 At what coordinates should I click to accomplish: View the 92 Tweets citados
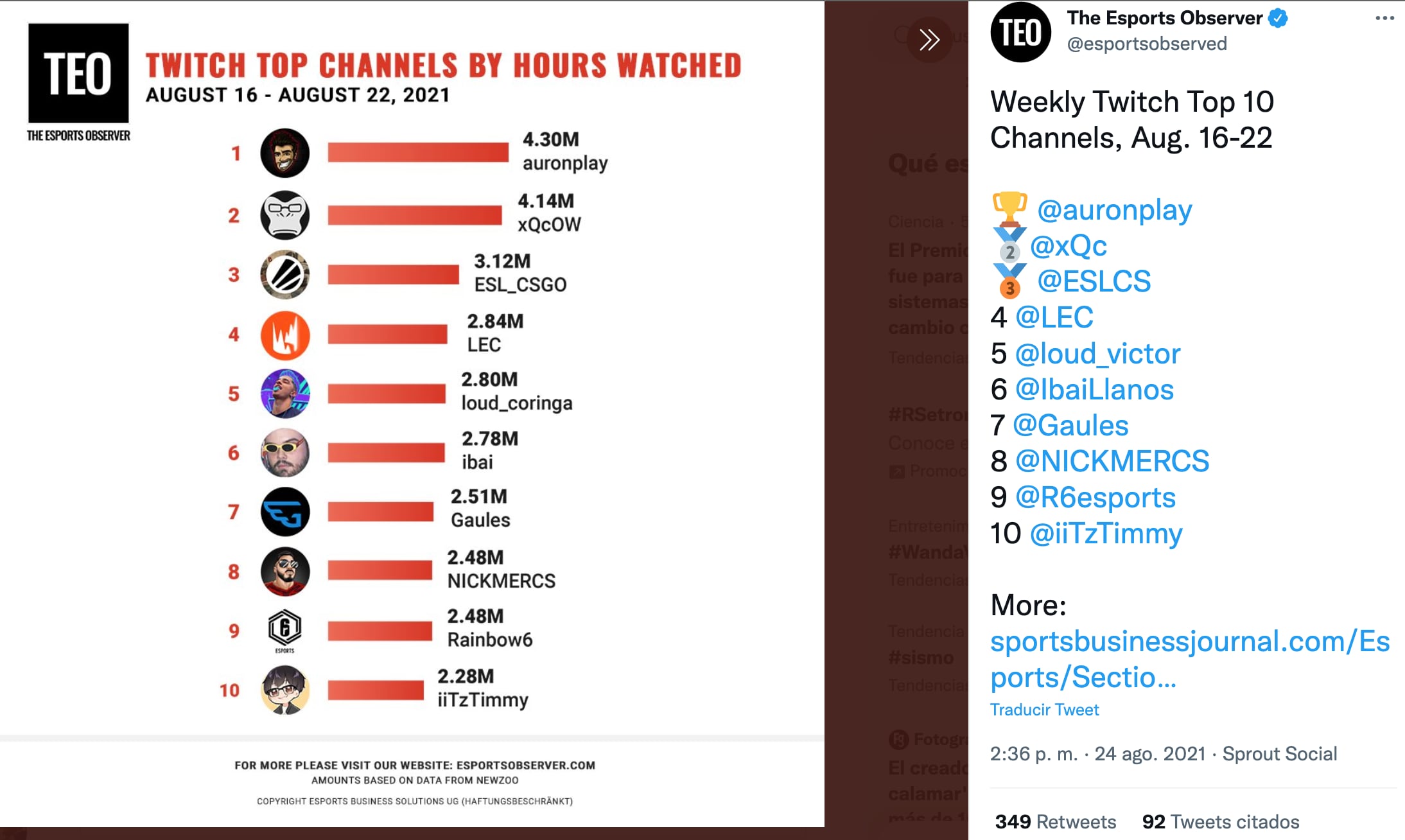click(x=1220, y=821)
